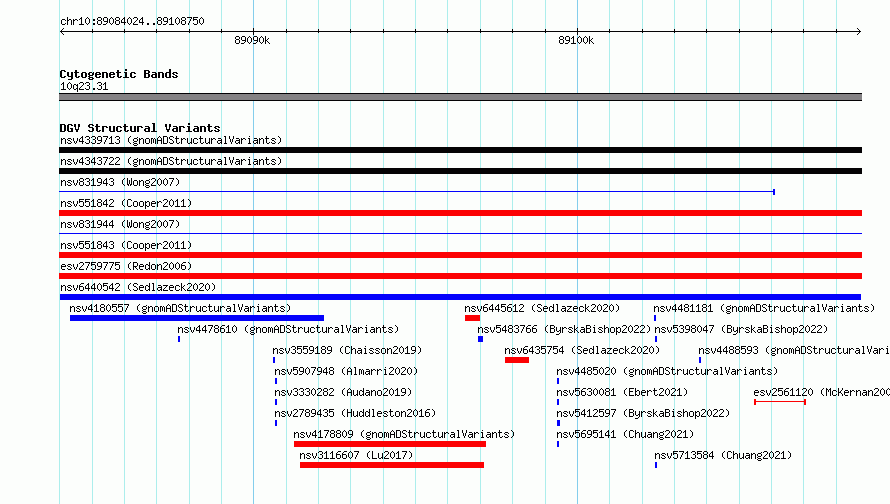Click nsv6440542 (Sedlazeck2020) label
Screen dimensions: 890x504
click(138, 287)
